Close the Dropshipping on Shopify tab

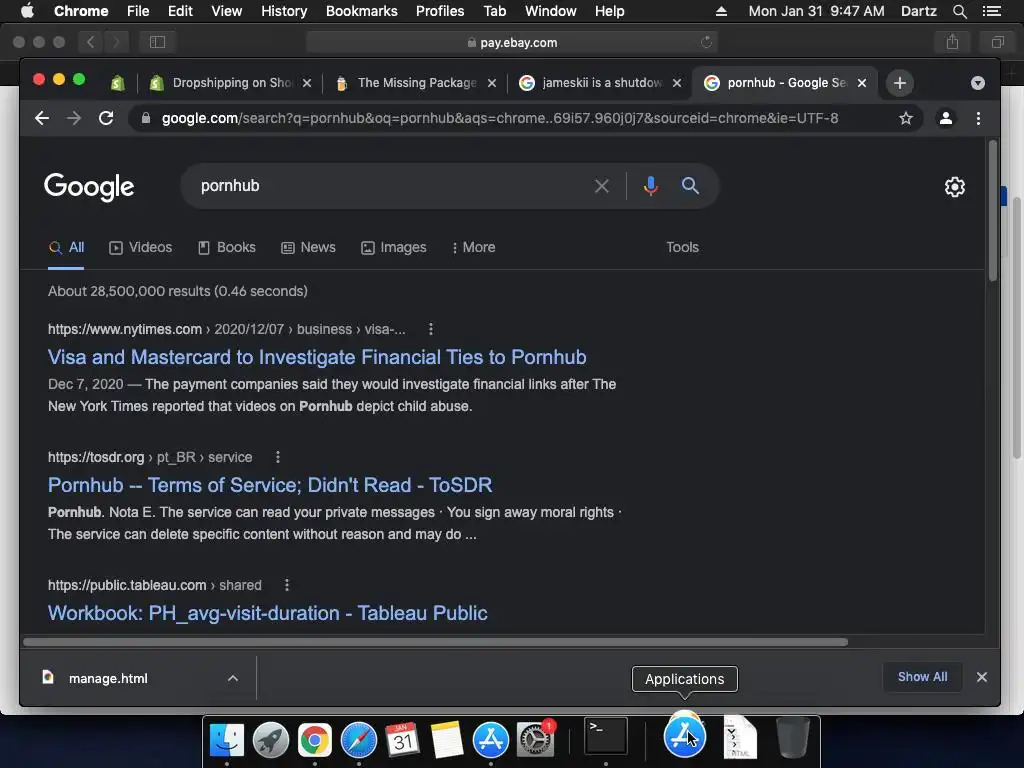click(x=307, y=83)
